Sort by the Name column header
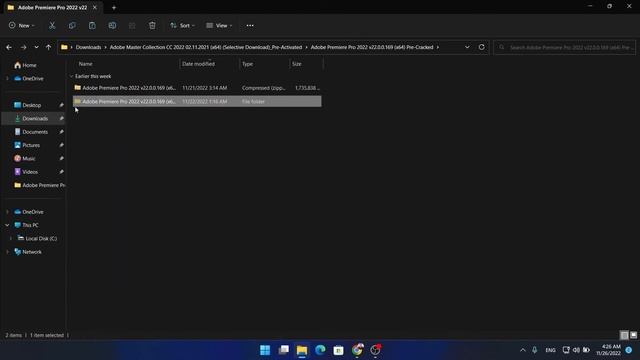Screen dimensions: 640x360 click(85, 64)
